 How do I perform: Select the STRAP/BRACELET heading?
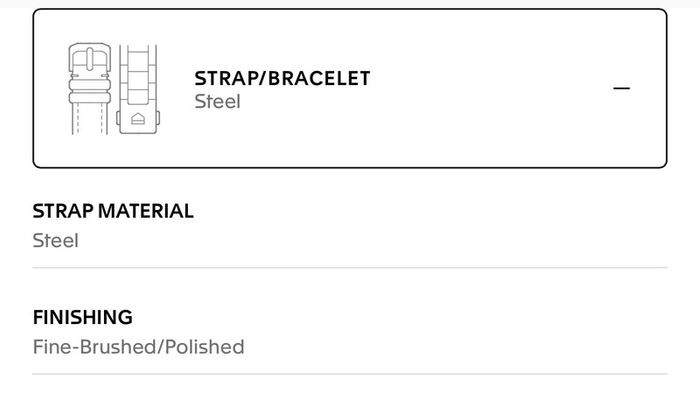282,79
